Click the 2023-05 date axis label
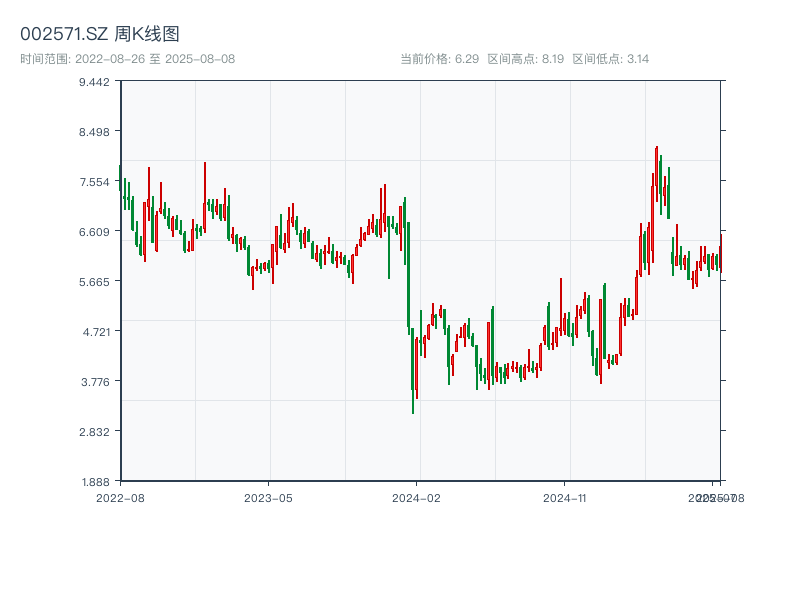The image size is (800, 600). [268, 497]
